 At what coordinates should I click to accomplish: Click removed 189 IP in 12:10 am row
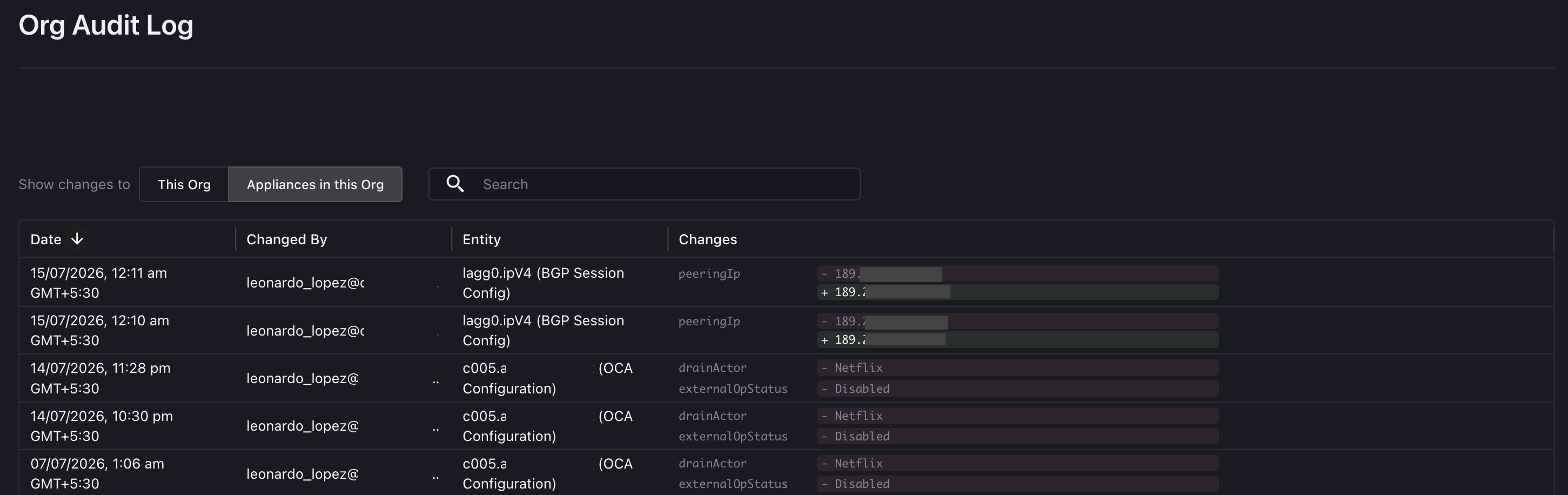(x=1018, y=321)
